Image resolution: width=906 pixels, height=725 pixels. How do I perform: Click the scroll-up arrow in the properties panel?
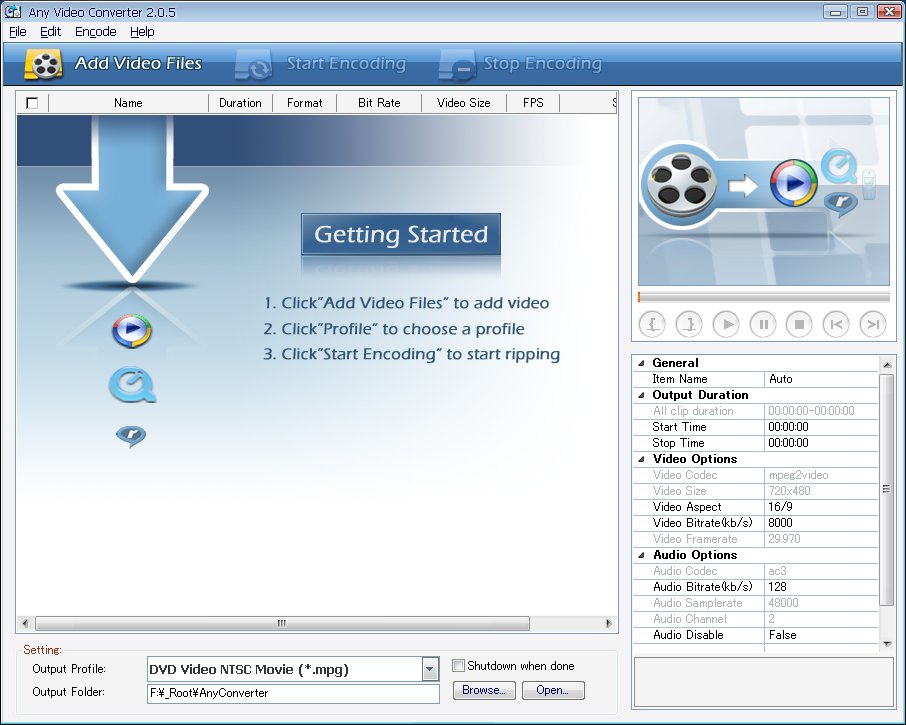click(886, 365)
